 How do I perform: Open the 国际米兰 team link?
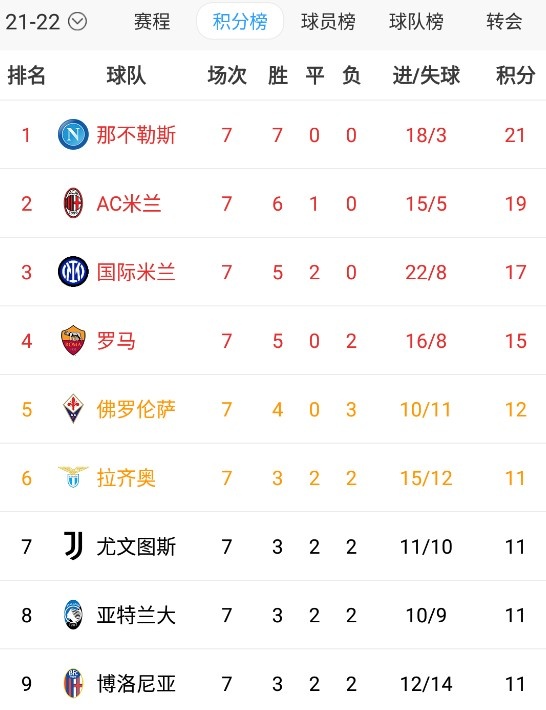pos(136,272)
